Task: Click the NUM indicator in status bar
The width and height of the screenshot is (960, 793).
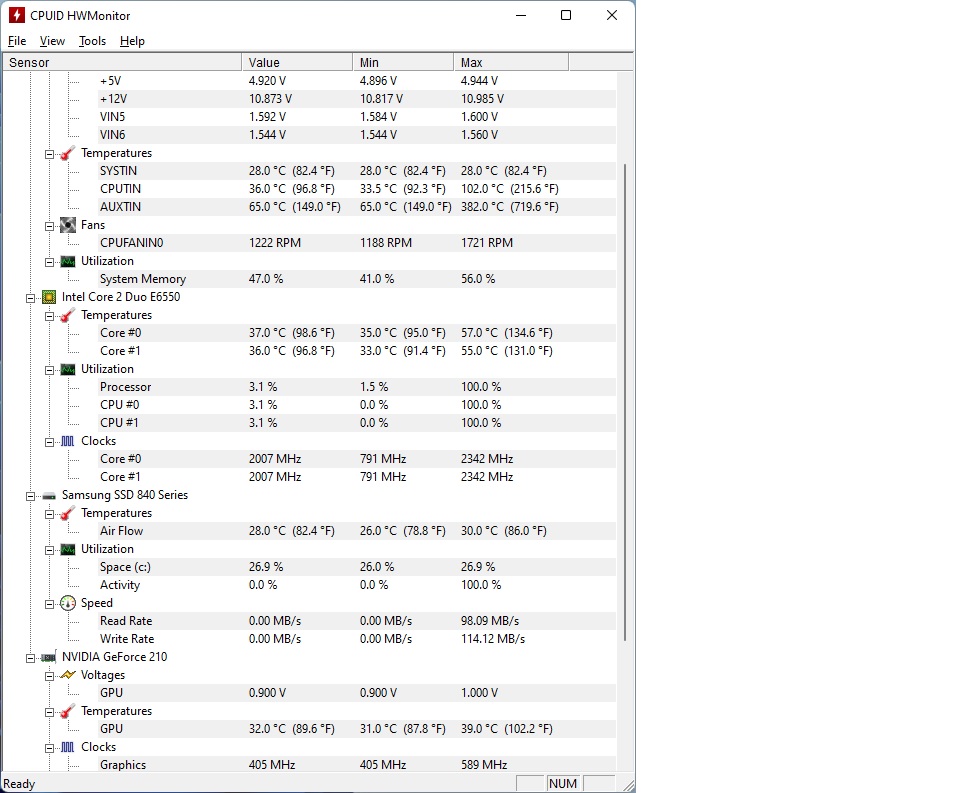Action: point(563,784)
